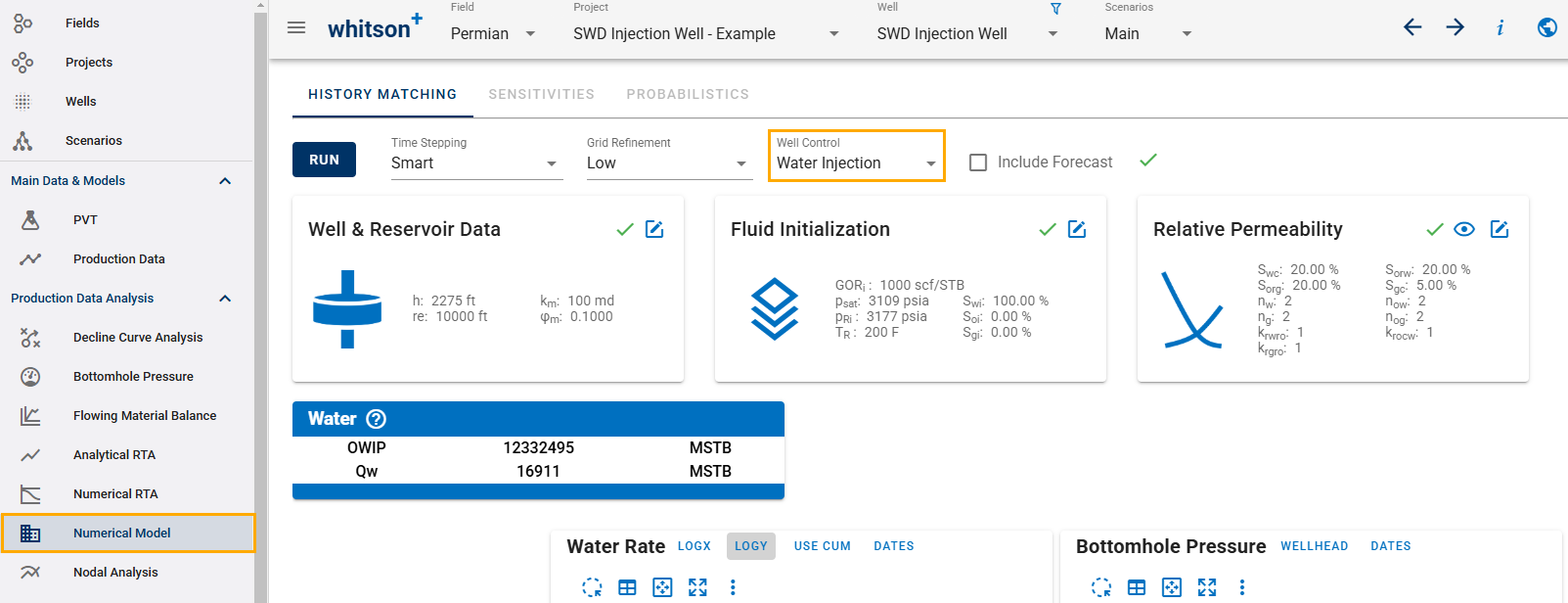Click the info icon in top bar
Image resolution: width=1568 pixels, height=603 pixels.
coord(1500,27)
